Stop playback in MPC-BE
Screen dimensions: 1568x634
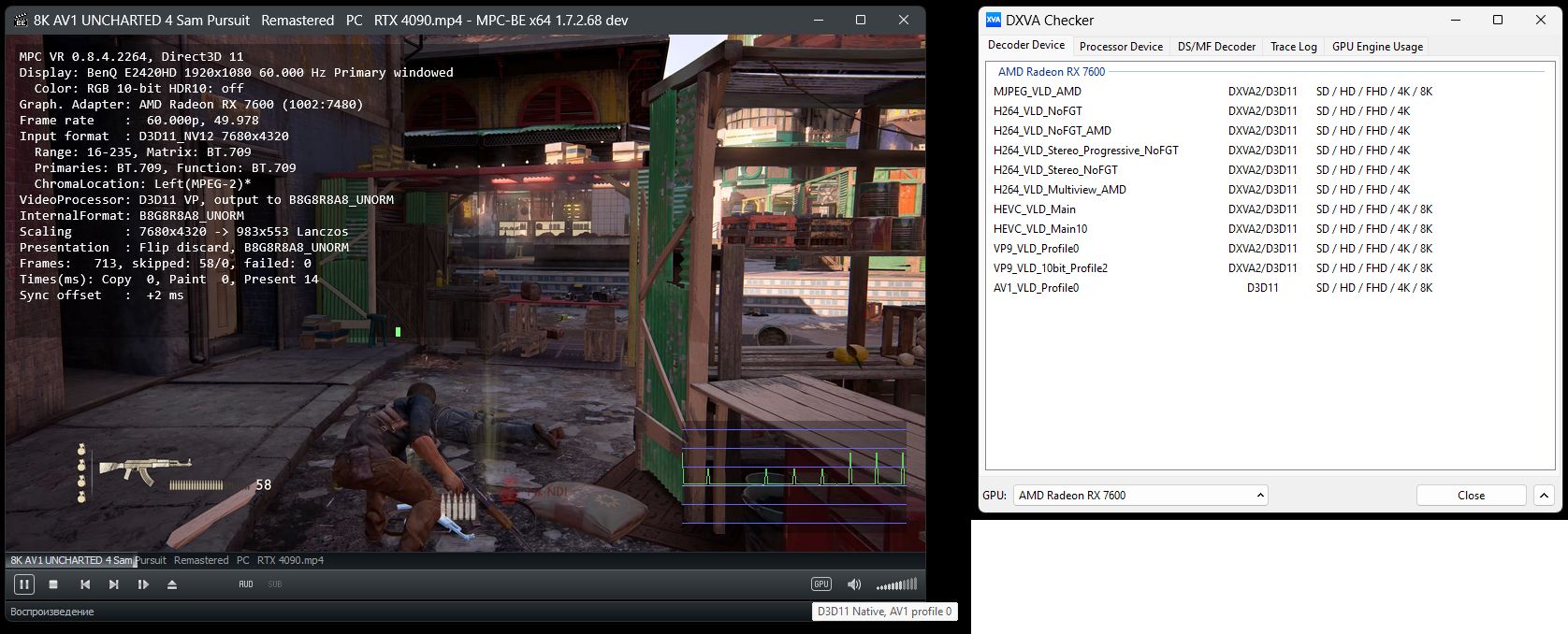click(x=53, y=584)
